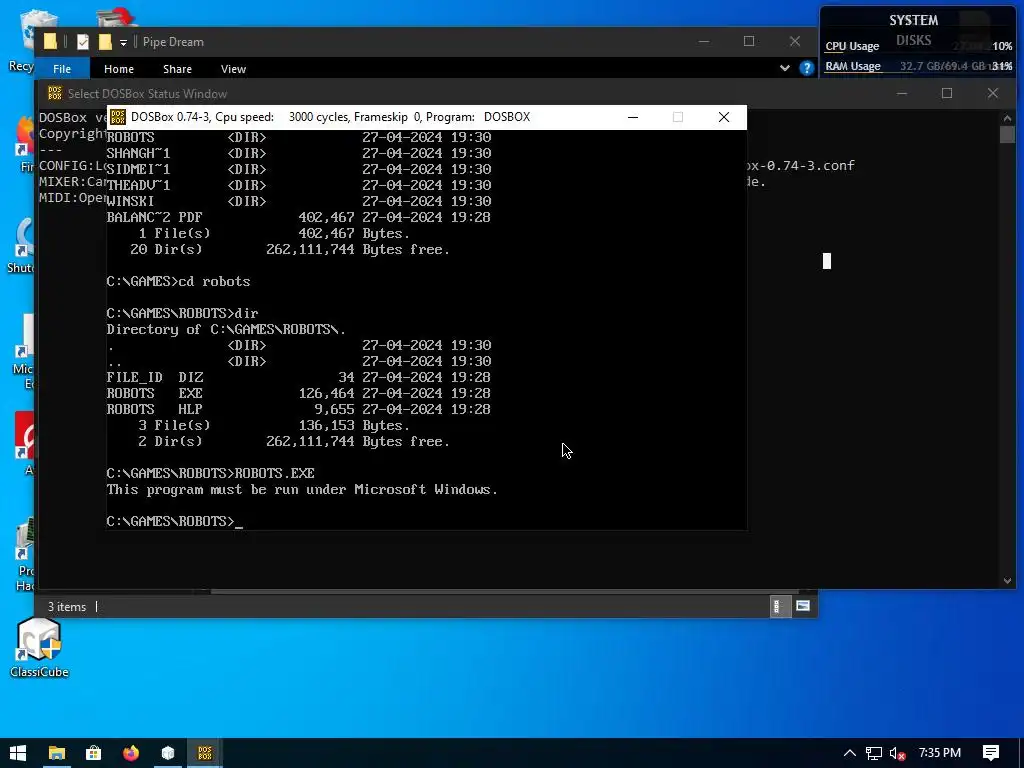This screenshot has height=768, width=1024.
Task: Open the File tab in Pipe Dream window
Action: [62, 69]
